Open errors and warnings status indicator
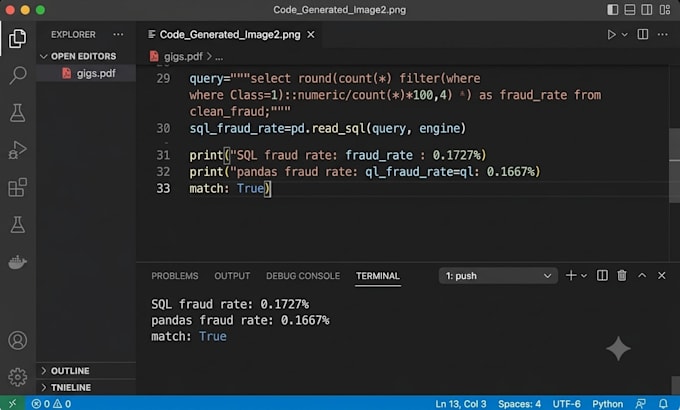 pyautogui.click(x=51, y=404)
